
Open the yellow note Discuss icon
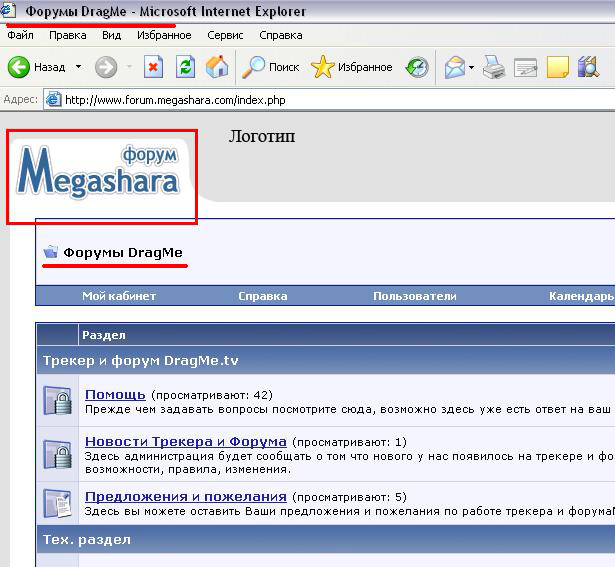point(557,67)
